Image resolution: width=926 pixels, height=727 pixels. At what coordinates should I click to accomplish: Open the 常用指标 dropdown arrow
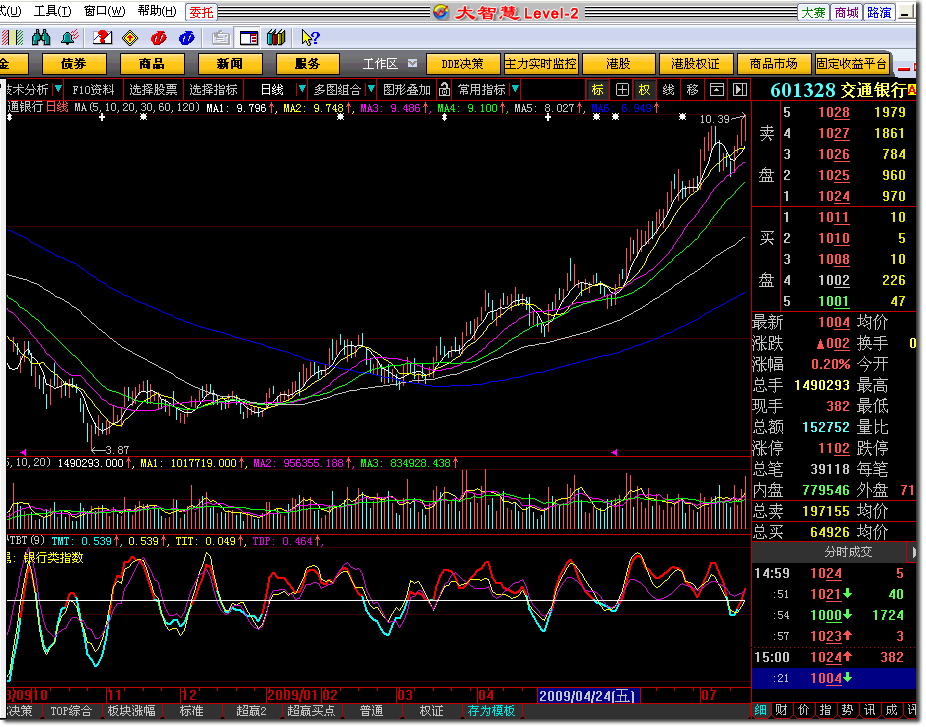(x=515, y=89)
